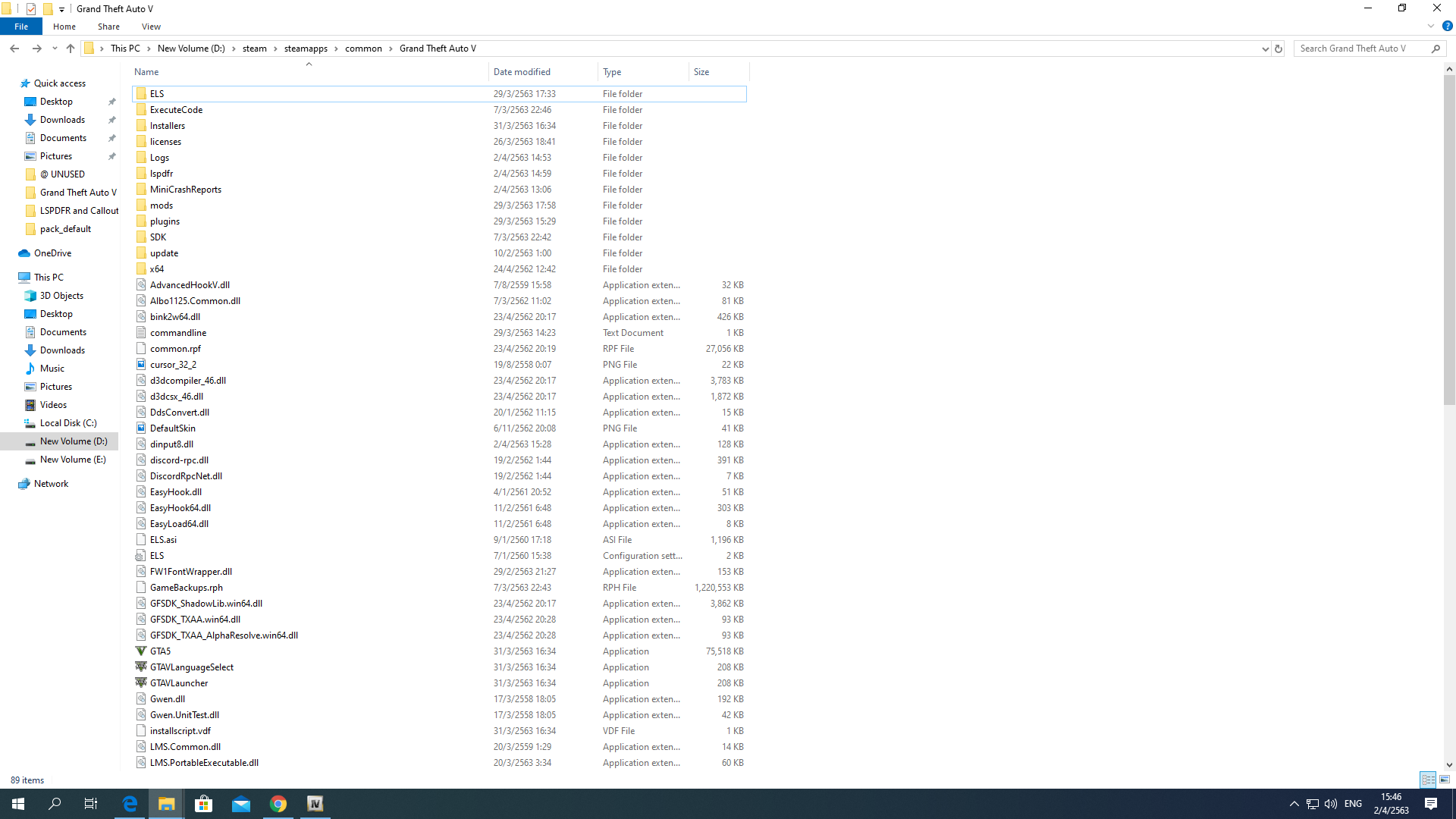Open Google Chrome from the taskbar

pyautogui.click(x=278, y=804)
